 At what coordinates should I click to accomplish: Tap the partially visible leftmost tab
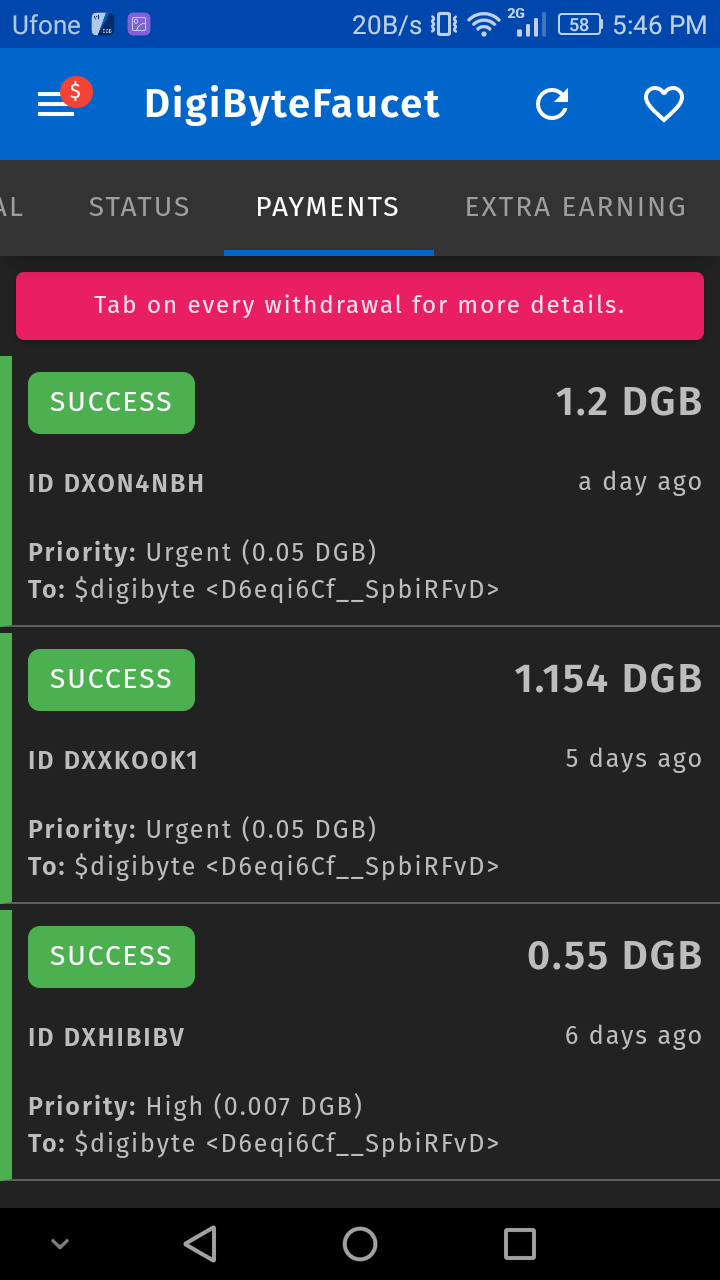(11, 207)
